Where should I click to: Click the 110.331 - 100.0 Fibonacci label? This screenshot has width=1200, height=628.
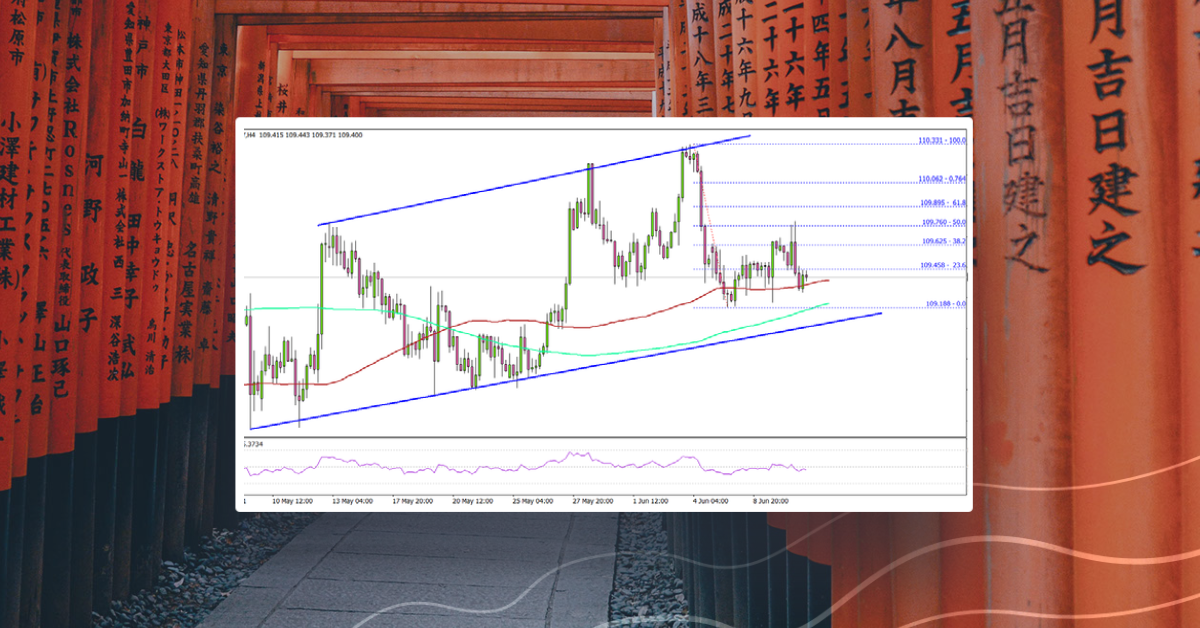941,140
